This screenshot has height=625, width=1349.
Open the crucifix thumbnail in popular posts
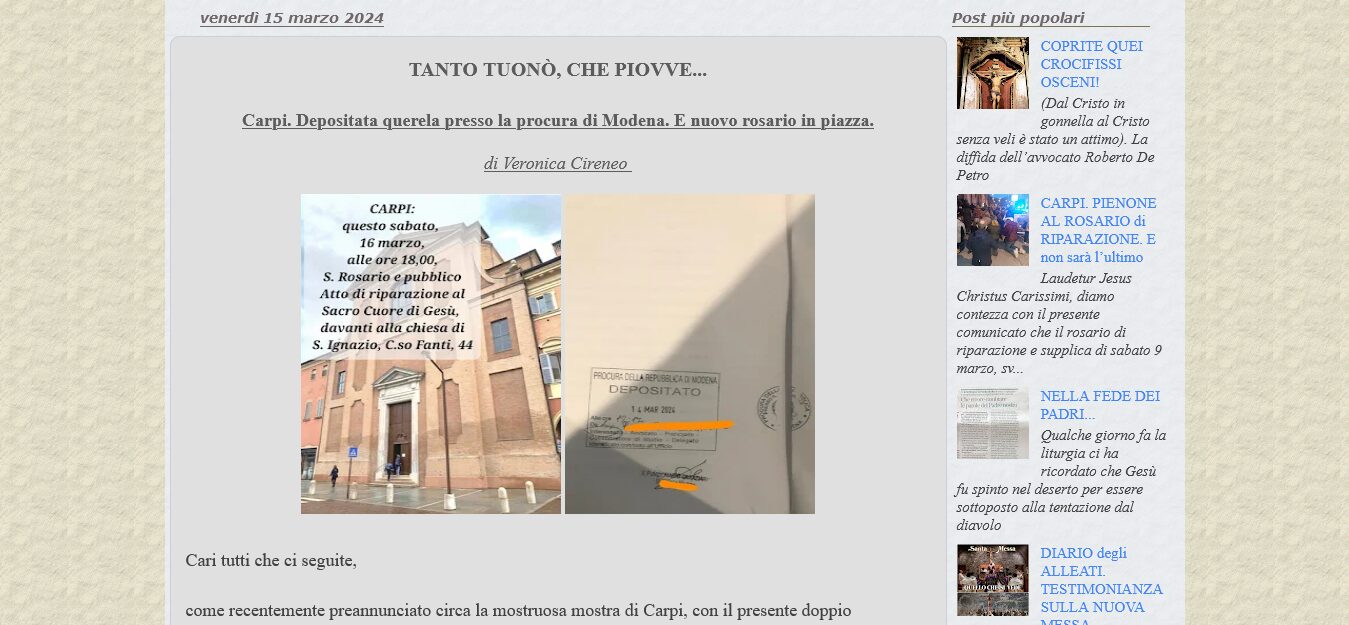pyautogui.click(x=992, y=73)
